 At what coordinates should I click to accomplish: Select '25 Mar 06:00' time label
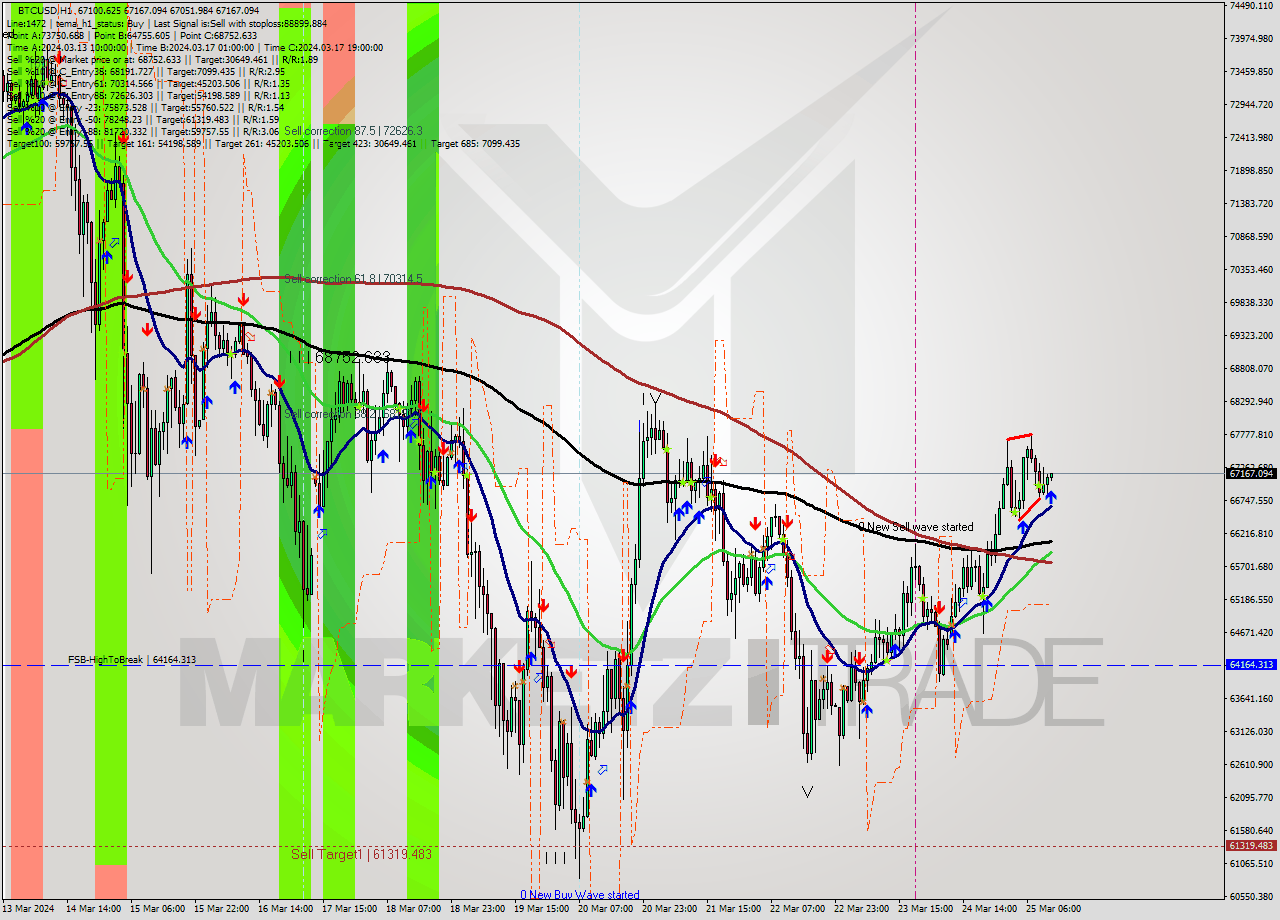(x=1053, y=910)
